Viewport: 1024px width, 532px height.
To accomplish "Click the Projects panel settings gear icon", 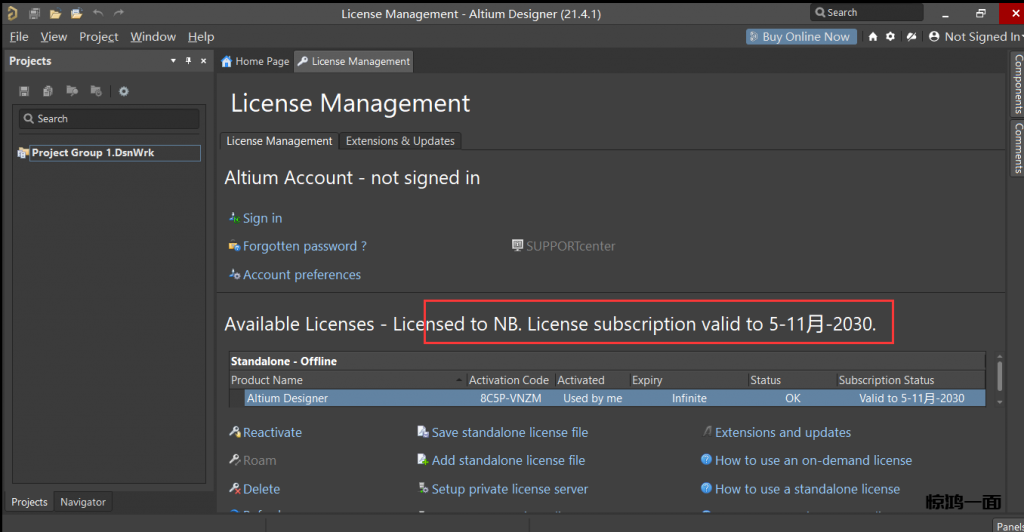I will click(124, 91).
